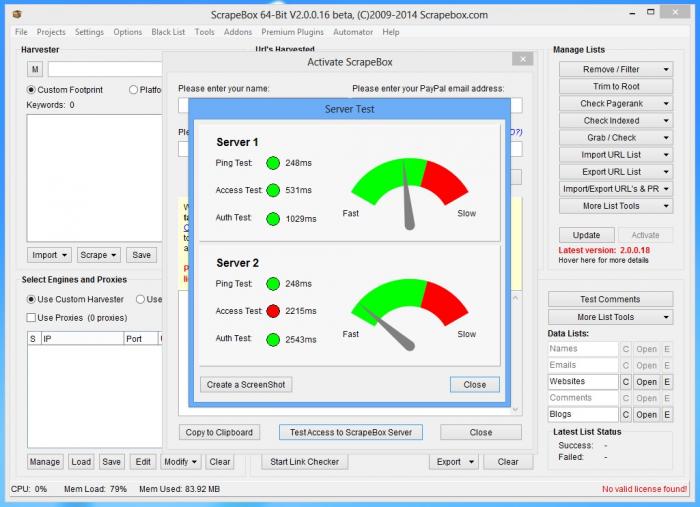Open More List Tools under Test Comments
700x507 pixels.
point(610,317)
